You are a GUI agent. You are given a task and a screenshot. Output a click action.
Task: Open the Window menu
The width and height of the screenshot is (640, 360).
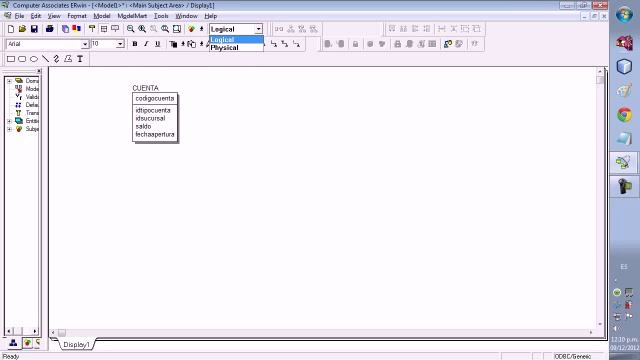point(186,16)
